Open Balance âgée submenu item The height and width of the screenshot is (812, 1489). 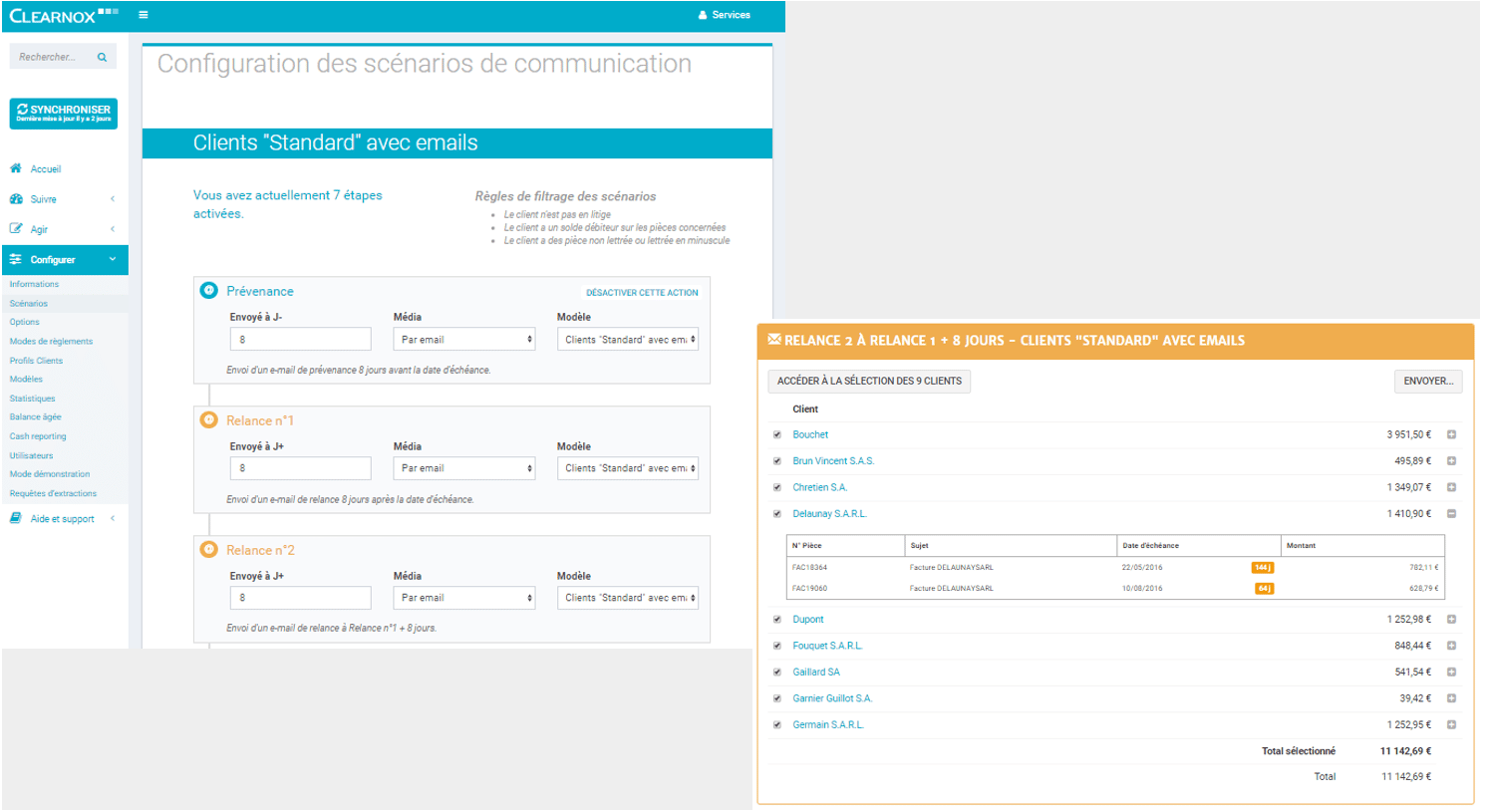pyautogui.click(x=36, y=416)
